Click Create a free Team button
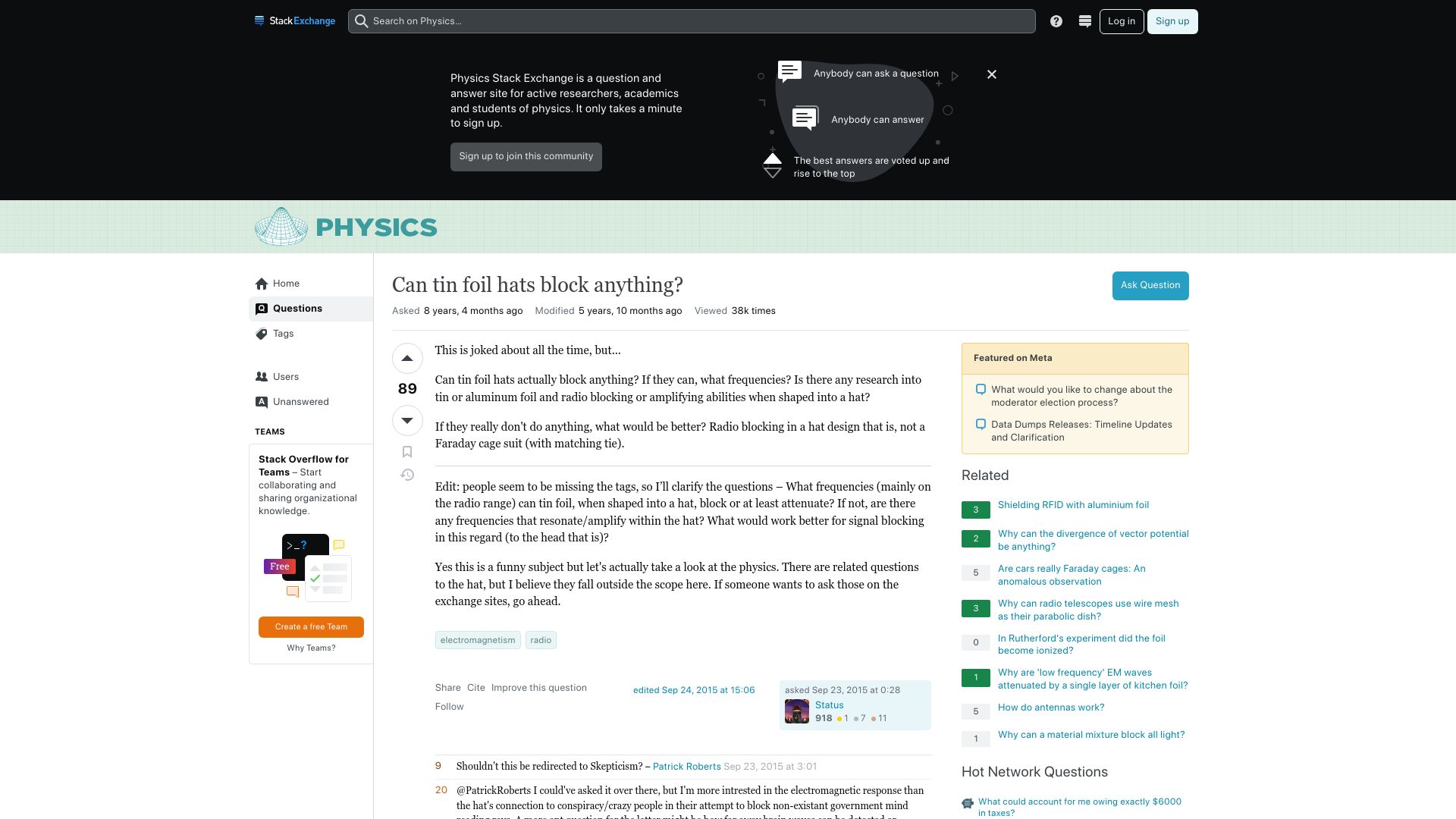This screenshot has height=819, width=1456. [311, 627]
